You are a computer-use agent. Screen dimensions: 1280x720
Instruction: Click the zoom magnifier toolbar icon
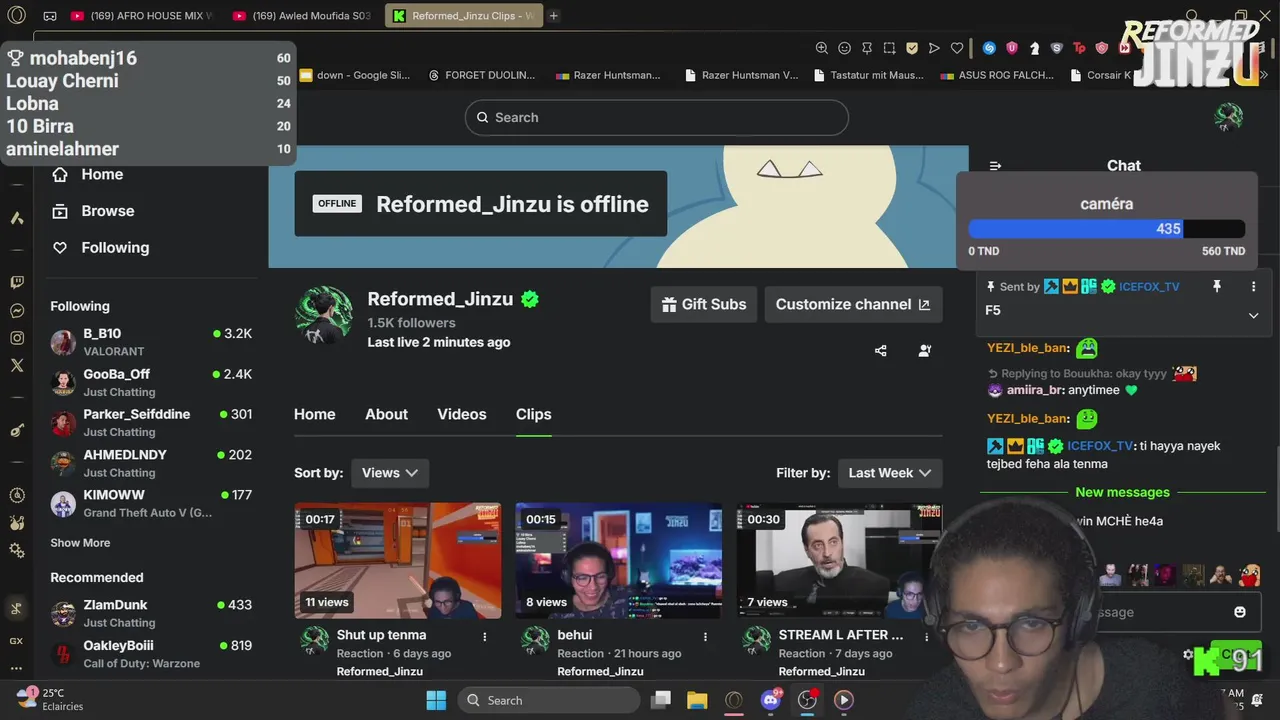[822, 48]
